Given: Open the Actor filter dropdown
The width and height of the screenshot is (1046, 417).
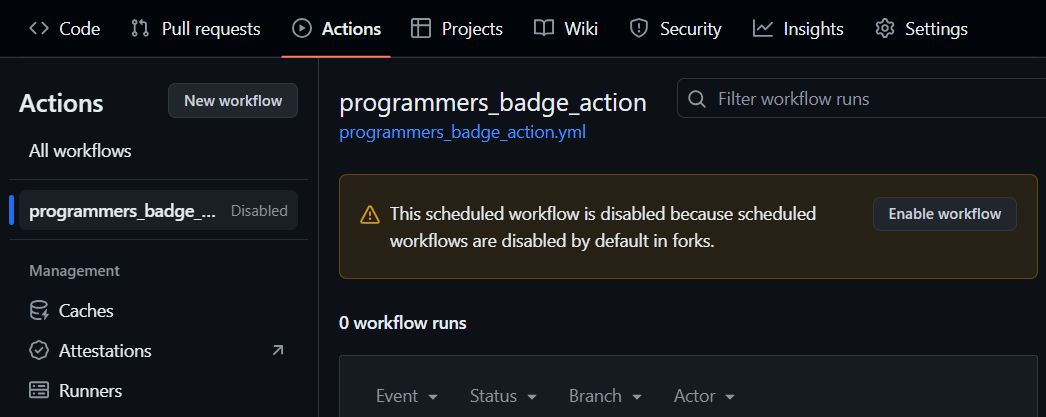Looking at the screenshot, I should coord(704,396).
